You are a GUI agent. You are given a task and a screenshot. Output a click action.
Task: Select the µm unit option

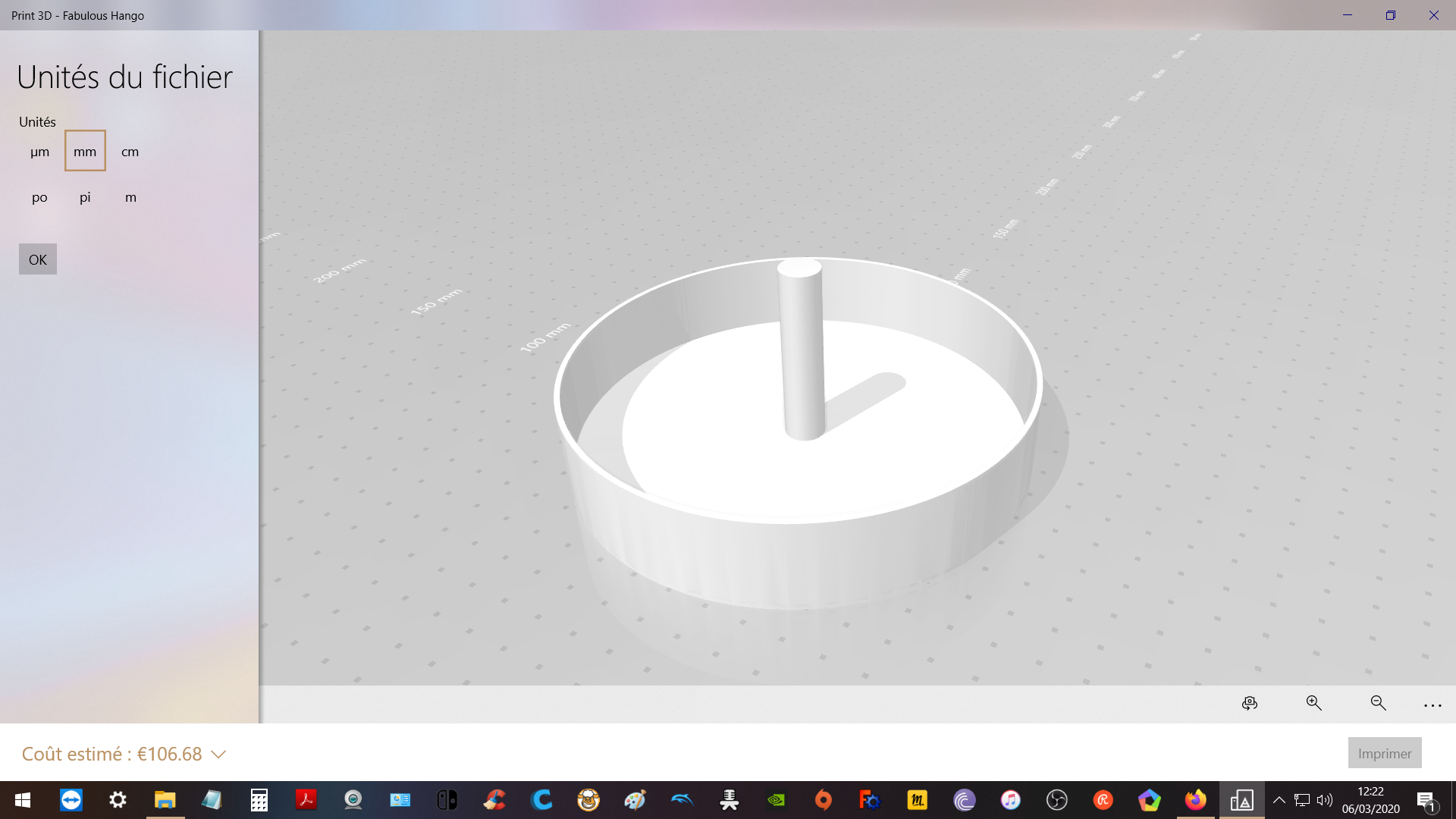click(39, 152)
